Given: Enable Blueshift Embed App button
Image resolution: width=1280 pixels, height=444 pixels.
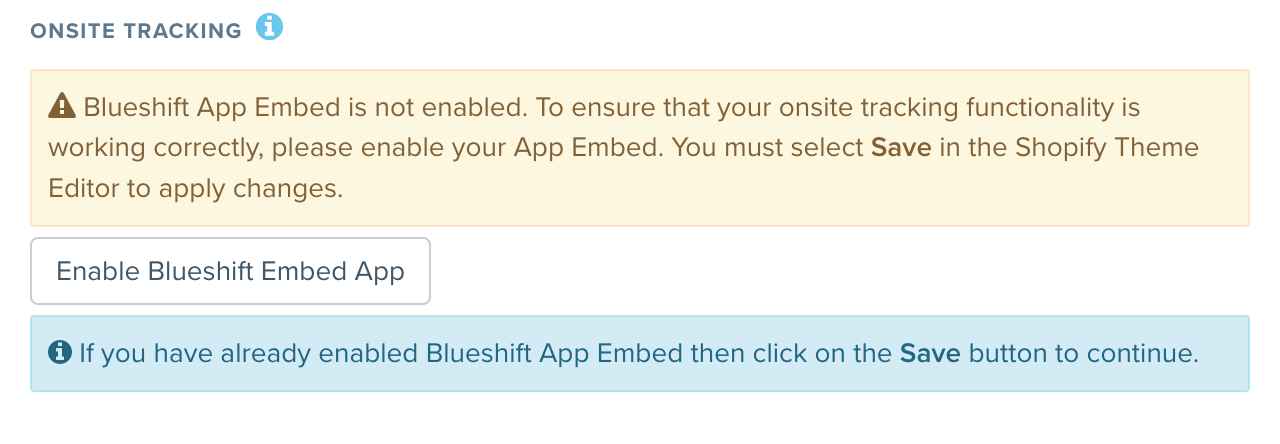Looking at the screenshot, I should (x=230, y=271).
